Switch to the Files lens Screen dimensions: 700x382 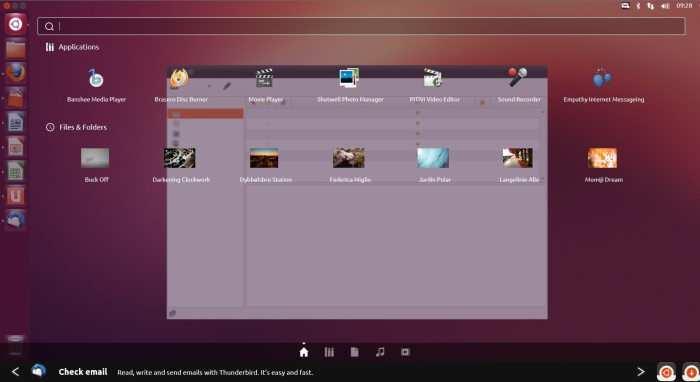click(x=354, y=352)
